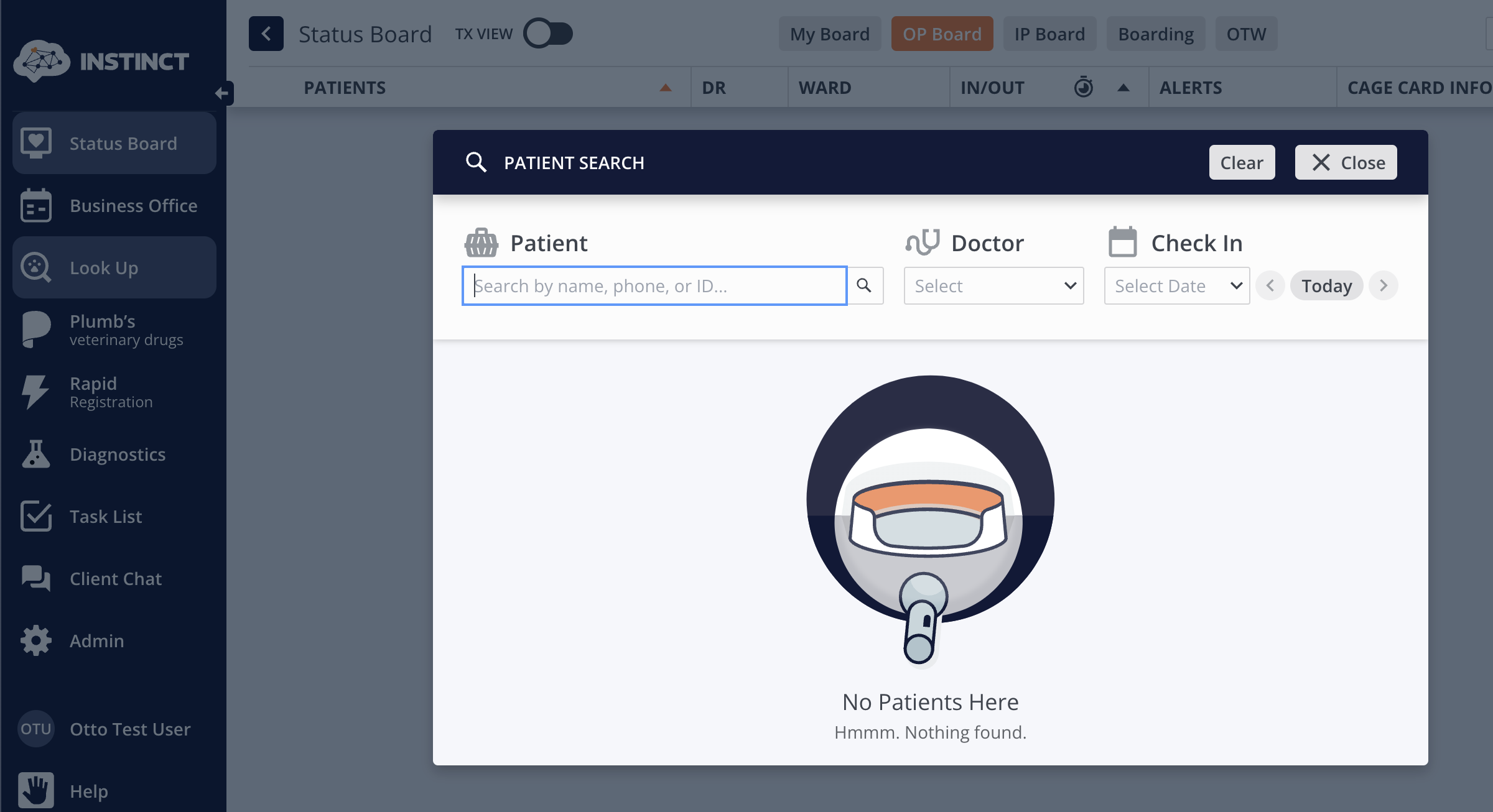Switch to the IP Board tab
The height and width of the screenshot is (812, 1493).
1049,34
